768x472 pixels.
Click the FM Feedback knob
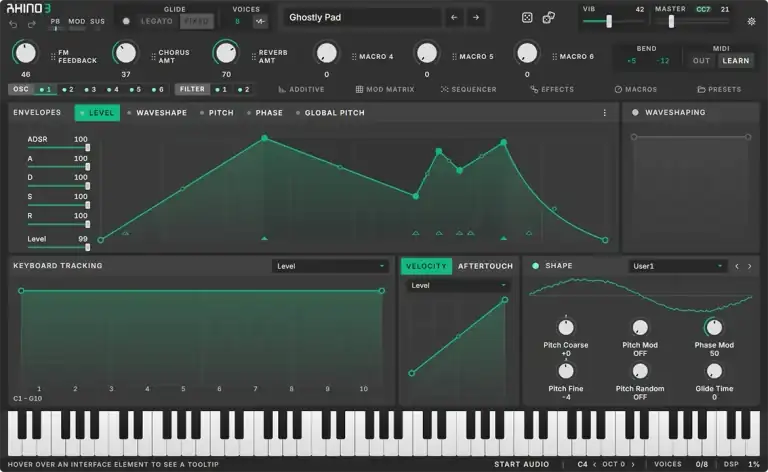(x=25, y=53)
